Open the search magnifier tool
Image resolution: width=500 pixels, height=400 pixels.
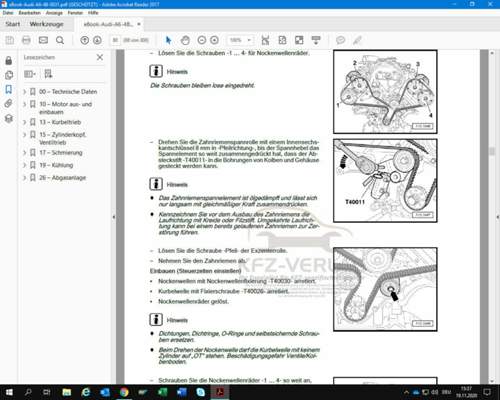tap(60, 40)
